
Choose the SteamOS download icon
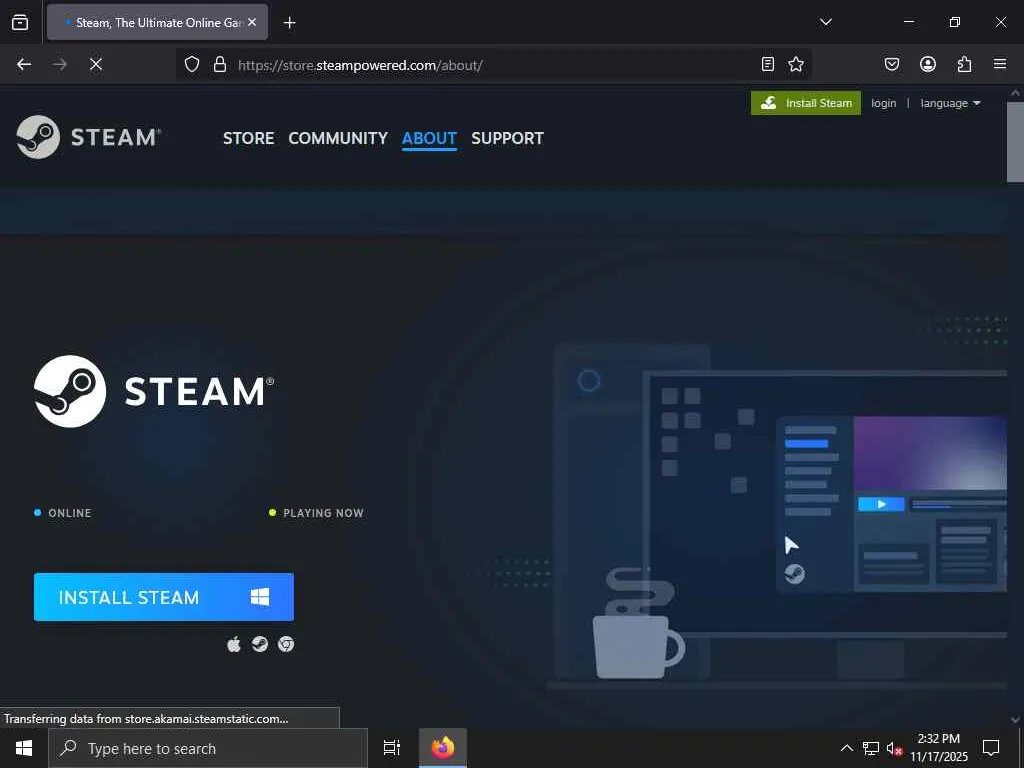pyautogui.click(x=260, y=645)
